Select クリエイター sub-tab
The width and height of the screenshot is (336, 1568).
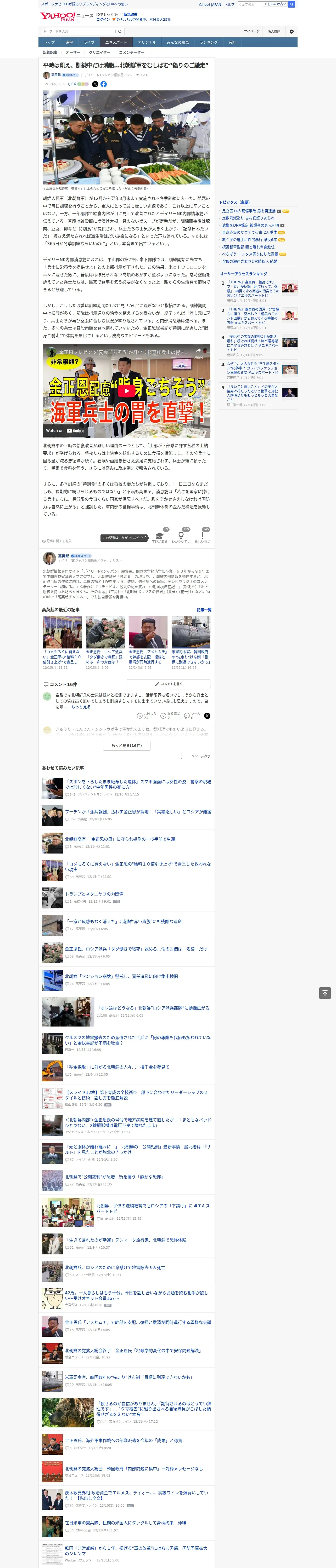pyautogui.click(x=99, y=52)
